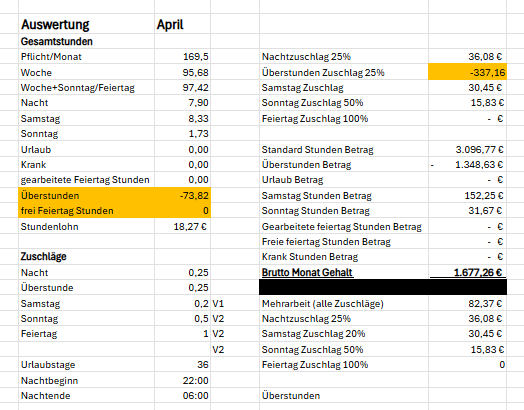The height and width of the screenshot is (410, 524).
Task: Click the bottom-right 'Überstunden' label
Action: click(291, 396)
